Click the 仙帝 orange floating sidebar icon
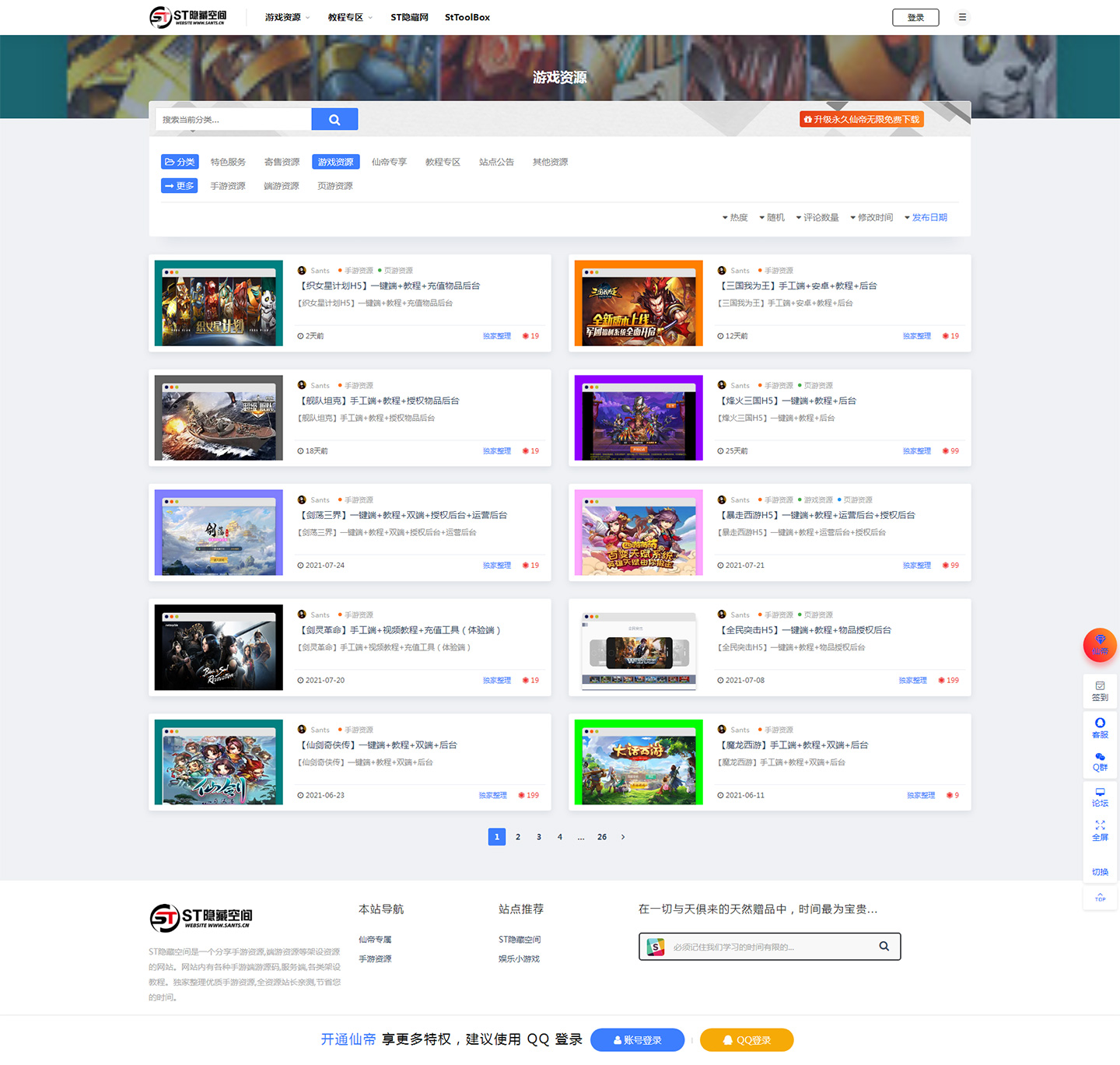Viewport: 1120px width, 1065px height. (x=1100, y=645)
